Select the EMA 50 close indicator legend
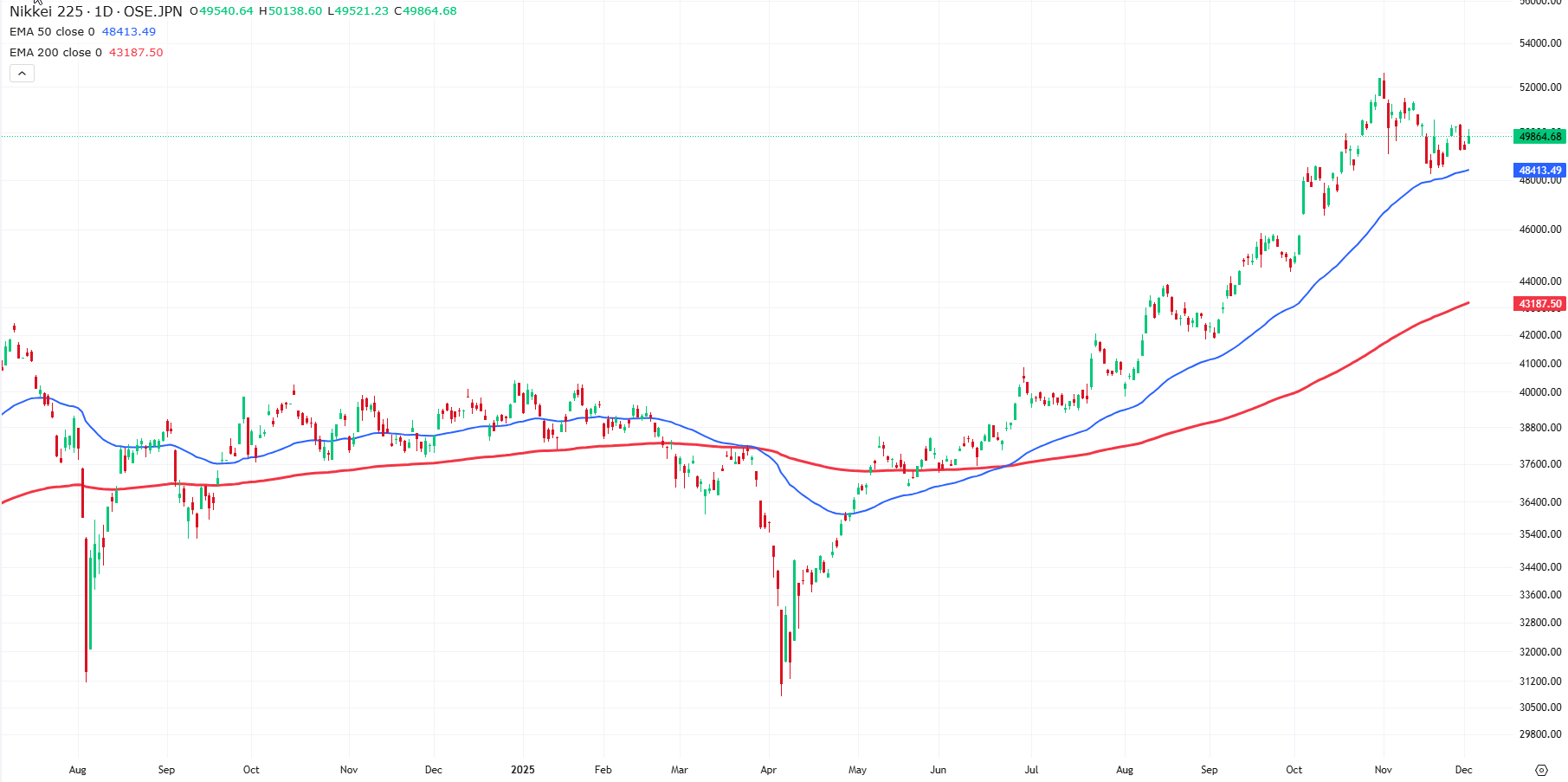 [52, 32]
